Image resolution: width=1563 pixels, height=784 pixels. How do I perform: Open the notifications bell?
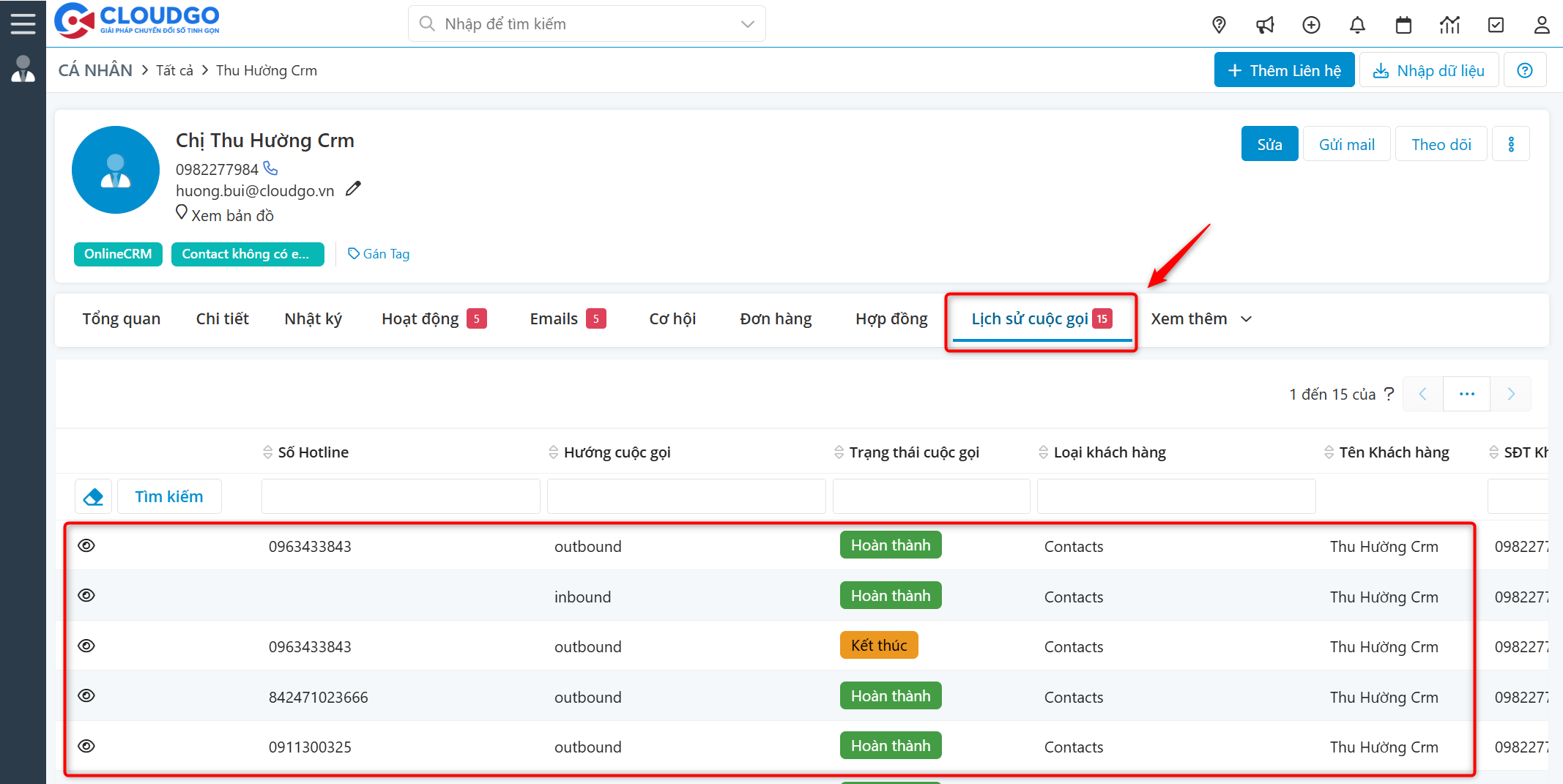point(1357,25)
